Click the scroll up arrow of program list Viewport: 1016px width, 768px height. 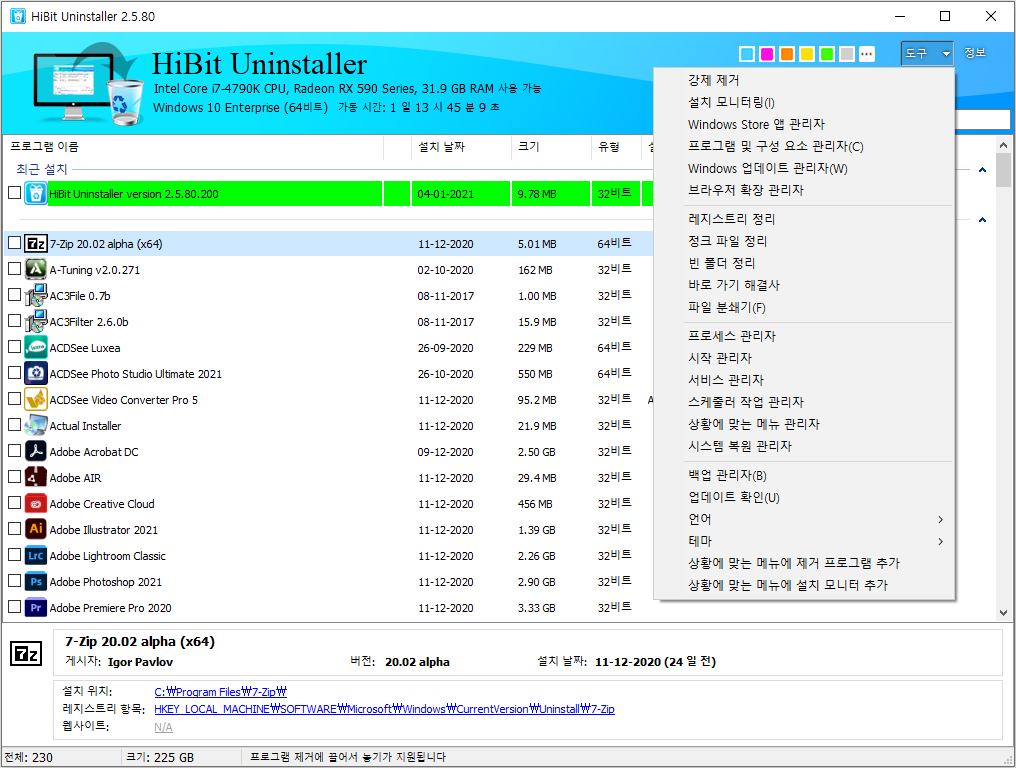pos(1003,145)
